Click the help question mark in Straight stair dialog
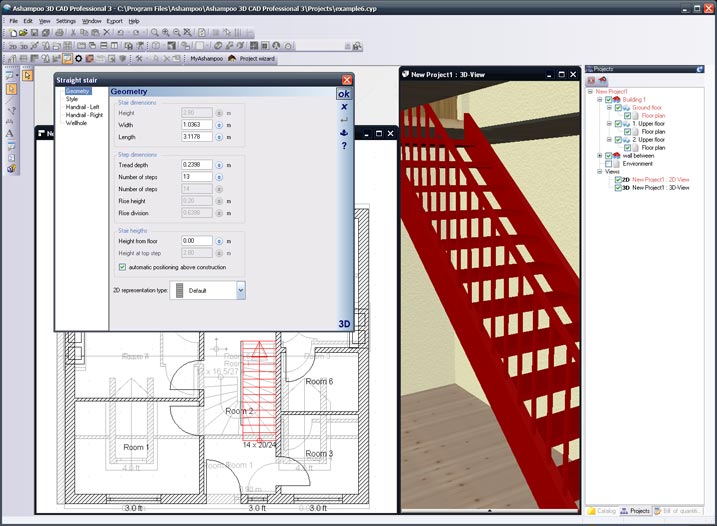717x526 pixels. pos(344,146)
